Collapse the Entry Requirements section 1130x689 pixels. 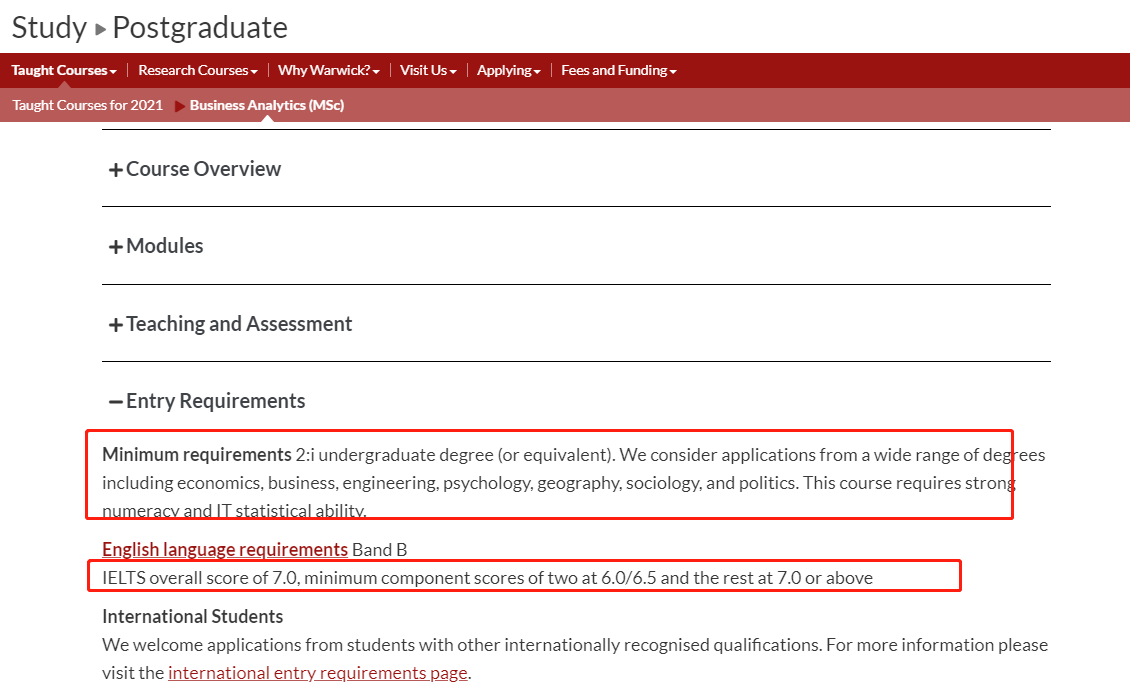(x=215, y=401)
